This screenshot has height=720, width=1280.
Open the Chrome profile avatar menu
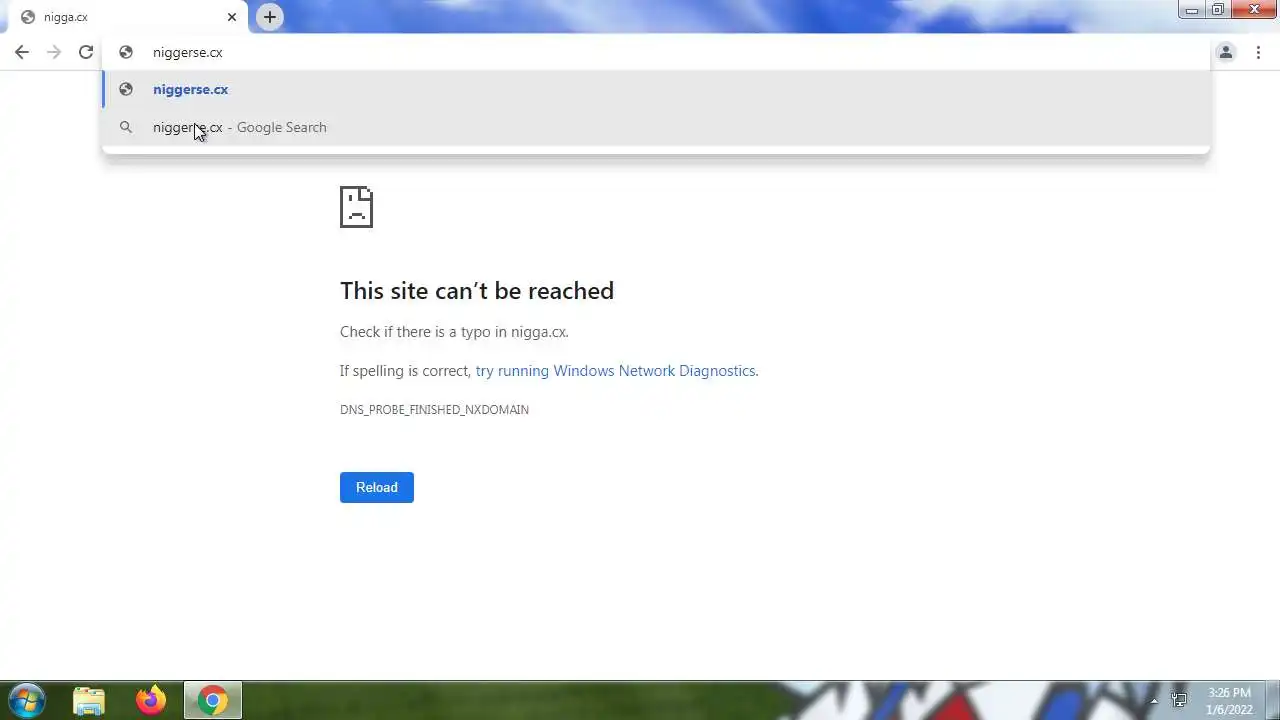[1226, 52]
